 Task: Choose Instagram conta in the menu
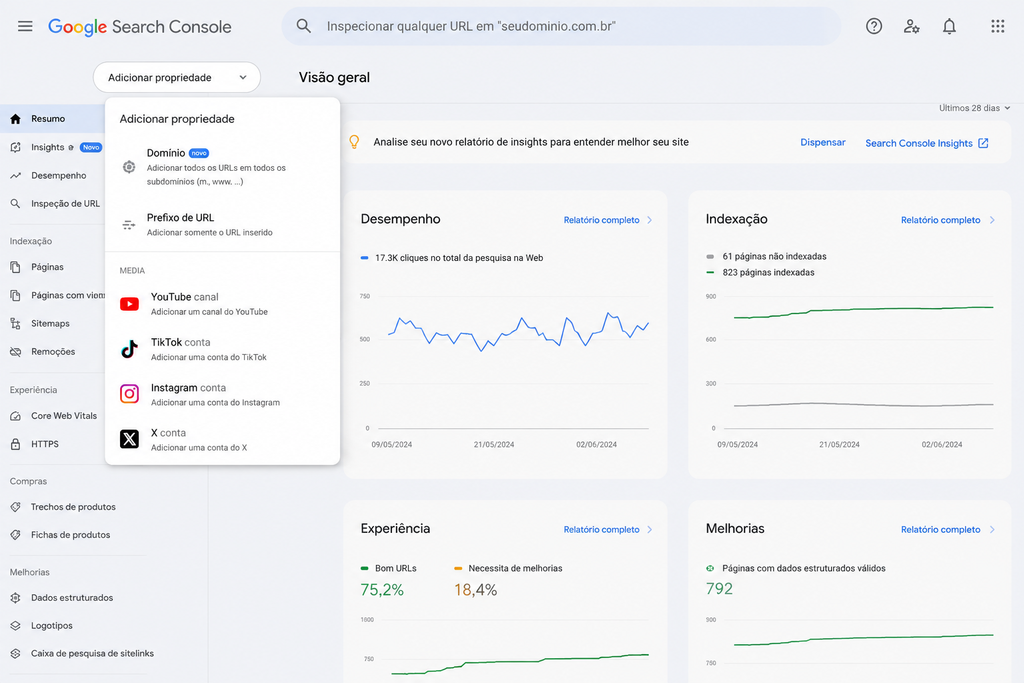point(222,394)
